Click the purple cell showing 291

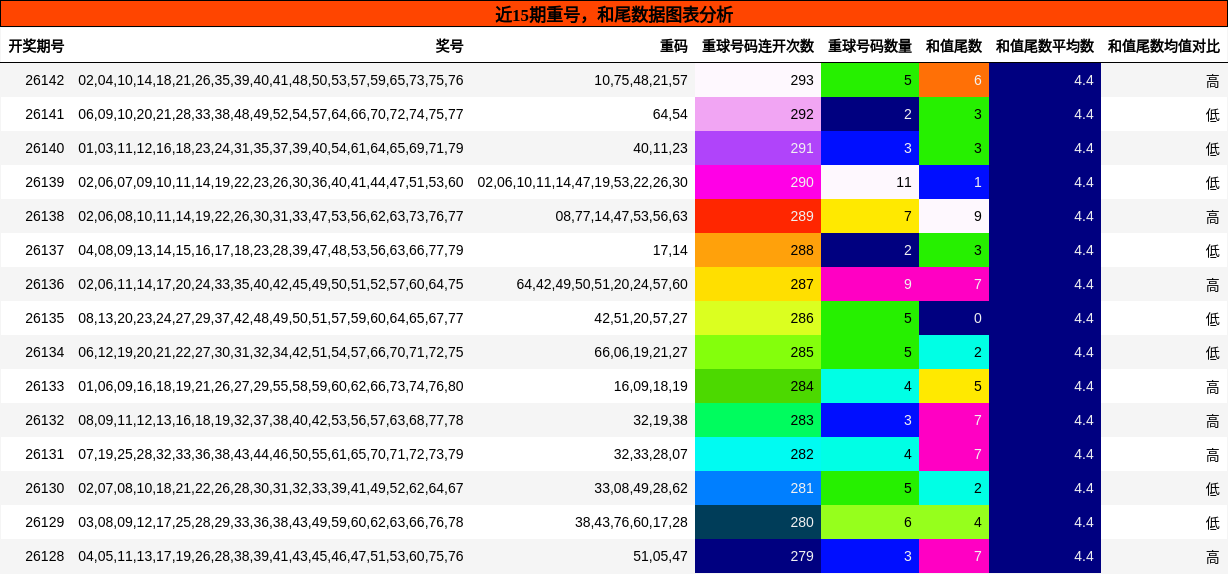(758, 148)
